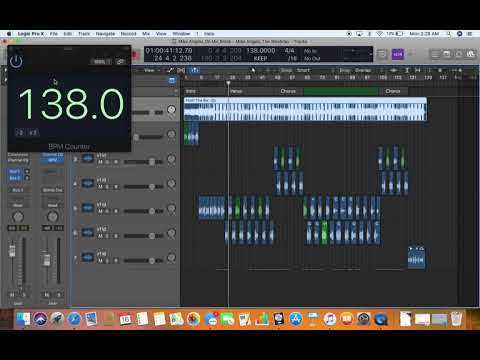Open the Media Browser icon
The height and width of the screenshot is (360, 480).
471,54
